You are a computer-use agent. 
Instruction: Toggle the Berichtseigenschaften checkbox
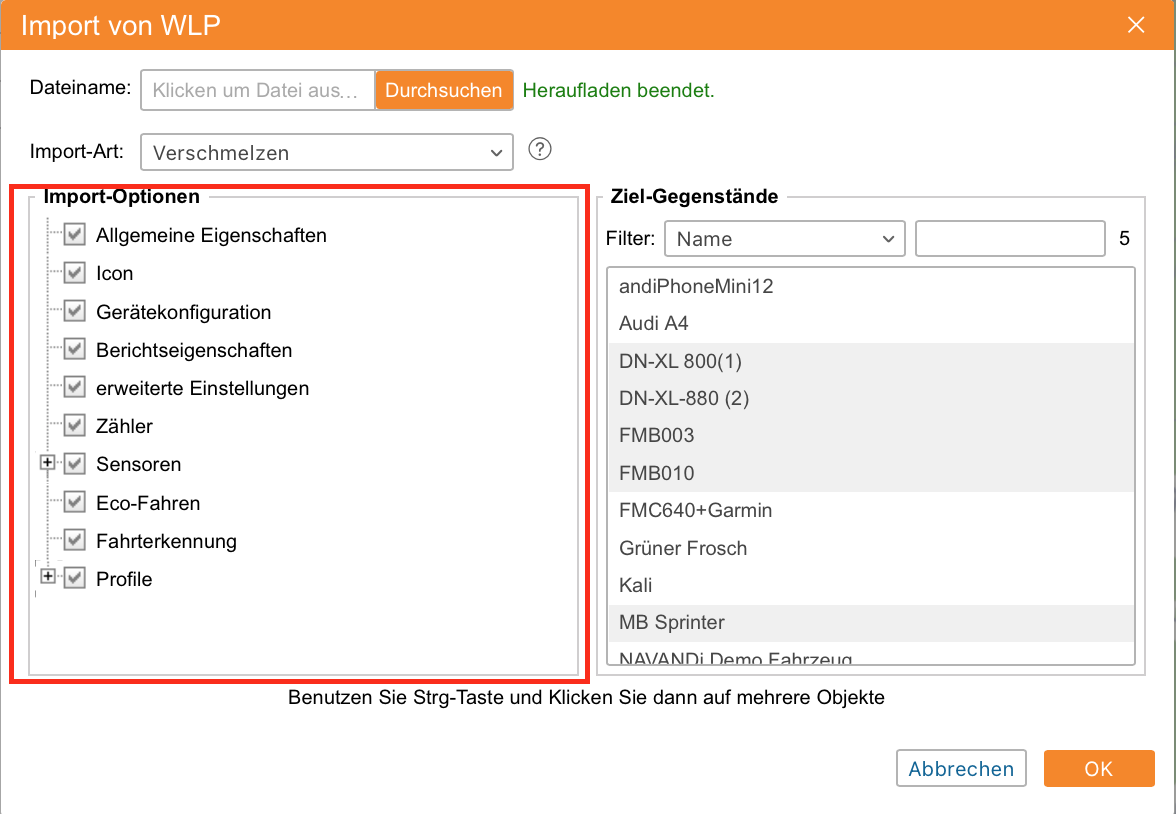pos(74,350)
